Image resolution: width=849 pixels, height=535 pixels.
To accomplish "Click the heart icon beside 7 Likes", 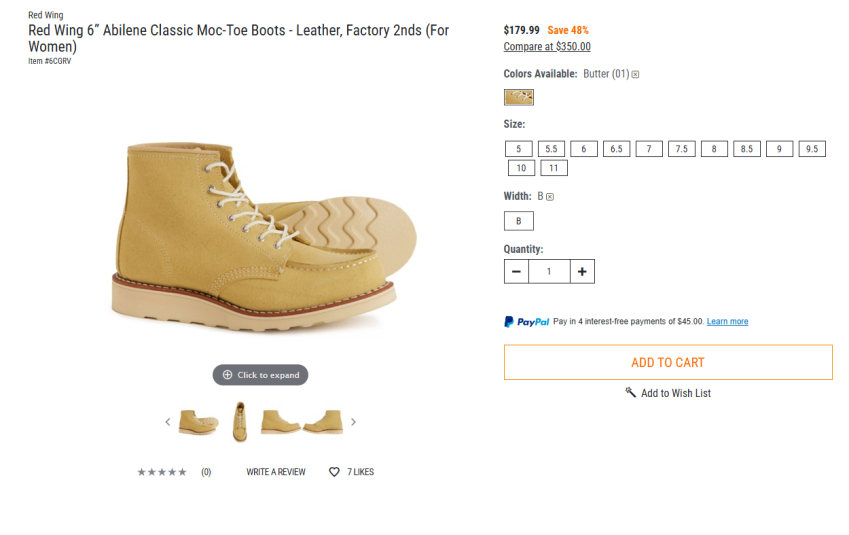I will coord(334,472).
